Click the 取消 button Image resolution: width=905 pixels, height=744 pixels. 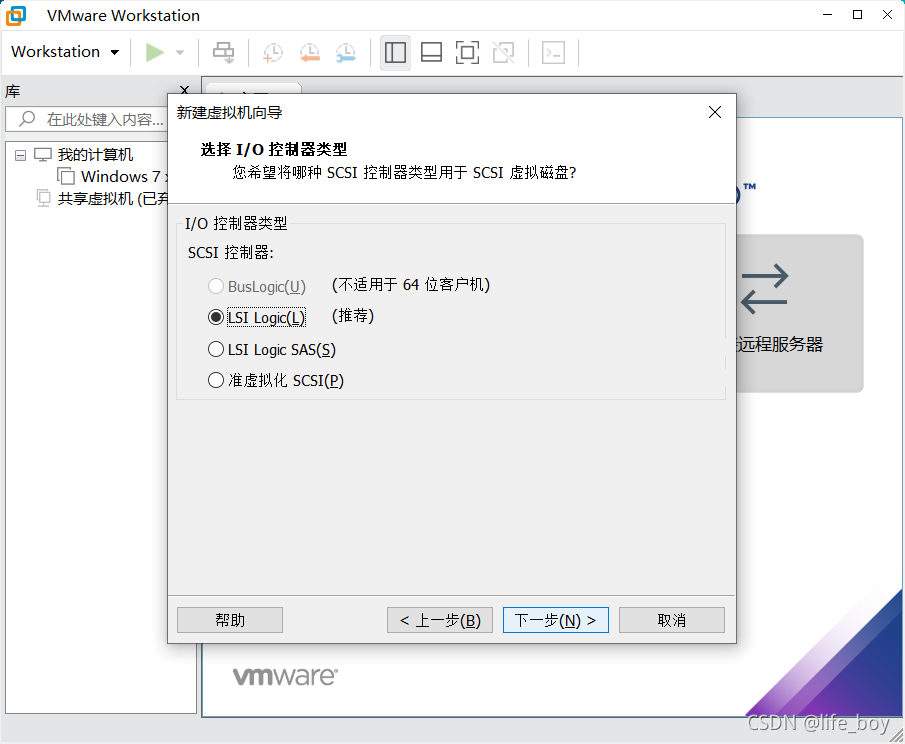point(672,620)
